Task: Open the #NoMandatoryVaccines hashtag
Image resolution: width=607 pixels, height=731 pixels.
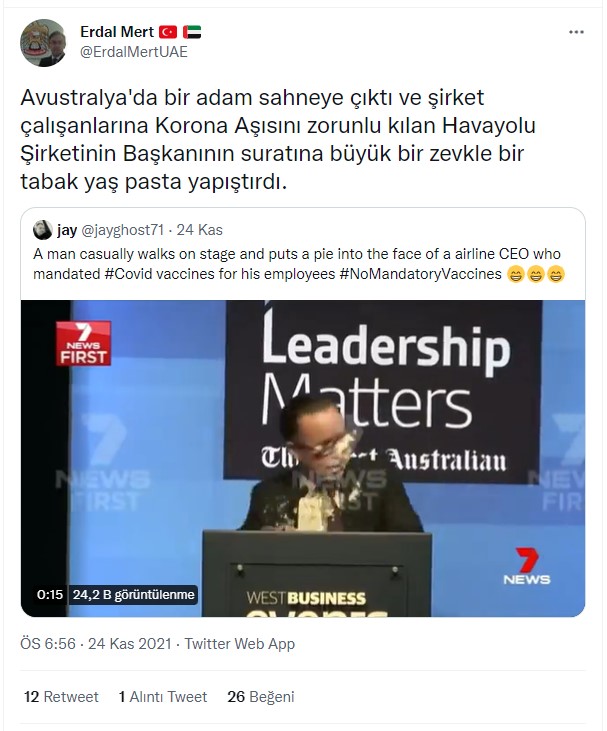Action: [x=421, y=274]
